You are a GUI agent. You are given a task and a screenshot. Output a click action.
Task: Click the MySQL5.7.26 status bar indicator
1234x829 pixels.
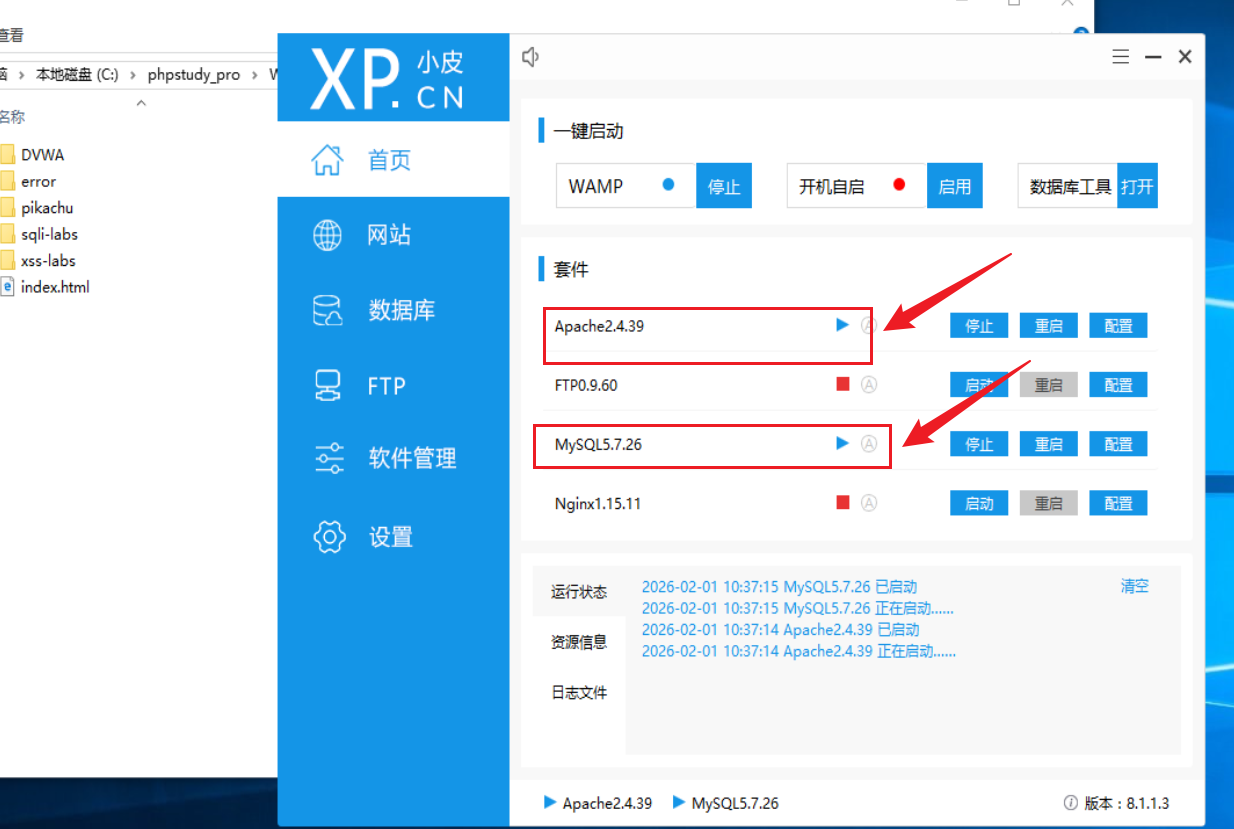(725, 803)
